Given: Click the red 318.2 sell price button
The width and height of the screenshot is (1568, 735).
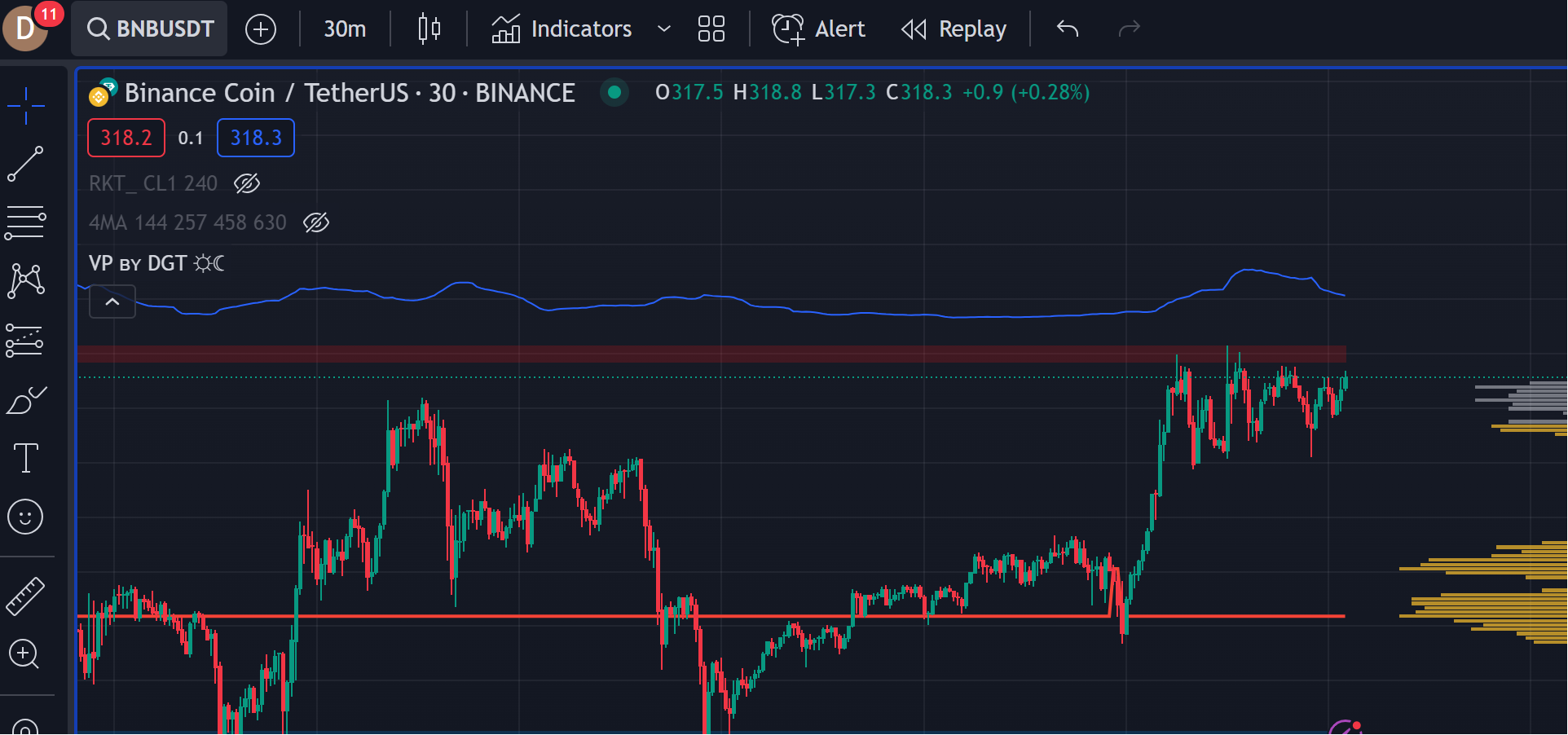Looking at the screenshot, I should tap(126, 138).
